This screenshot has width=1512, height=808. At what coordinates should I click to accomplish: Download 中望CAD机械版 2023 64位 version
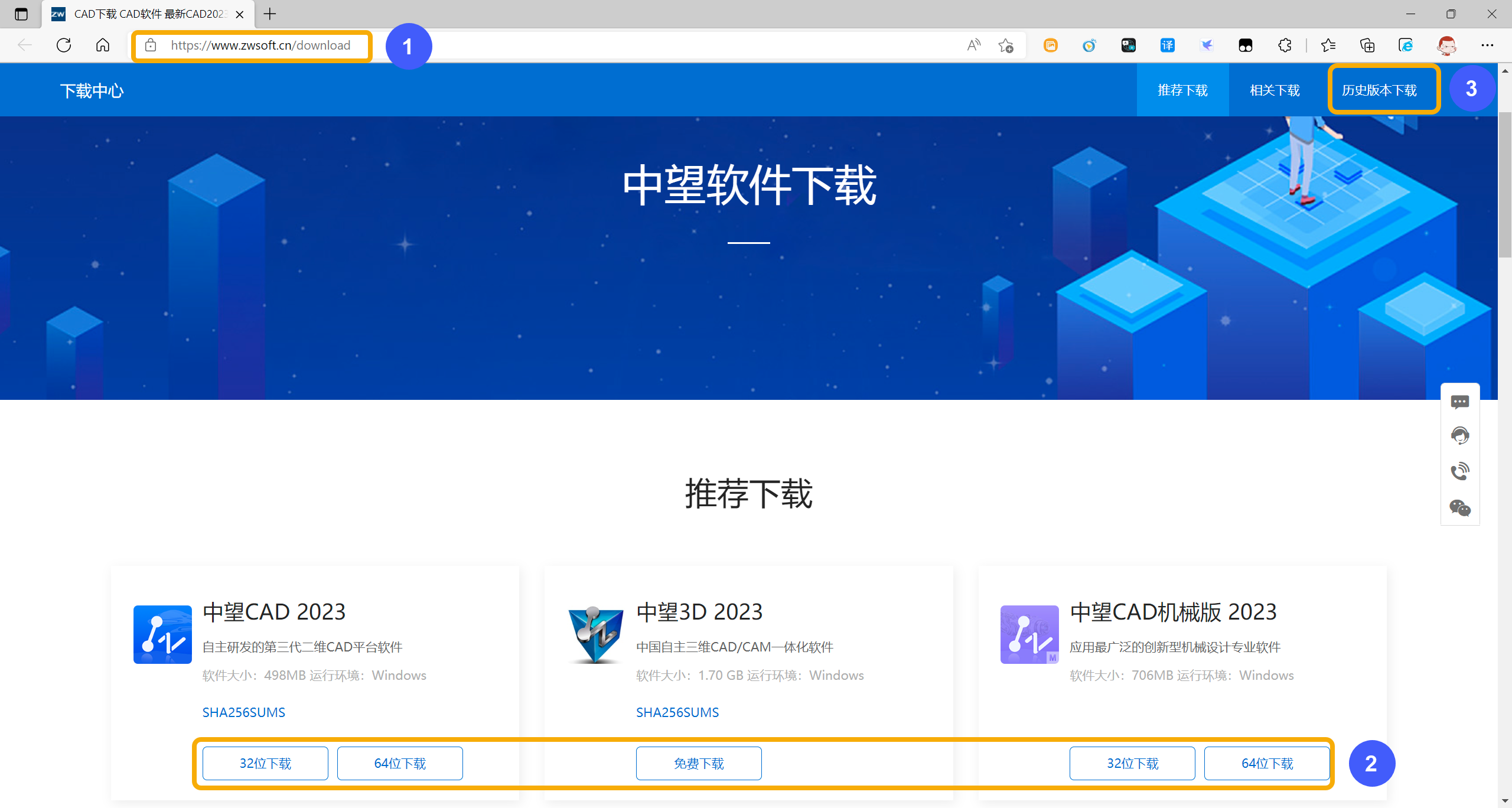[x=1267, y=764]
